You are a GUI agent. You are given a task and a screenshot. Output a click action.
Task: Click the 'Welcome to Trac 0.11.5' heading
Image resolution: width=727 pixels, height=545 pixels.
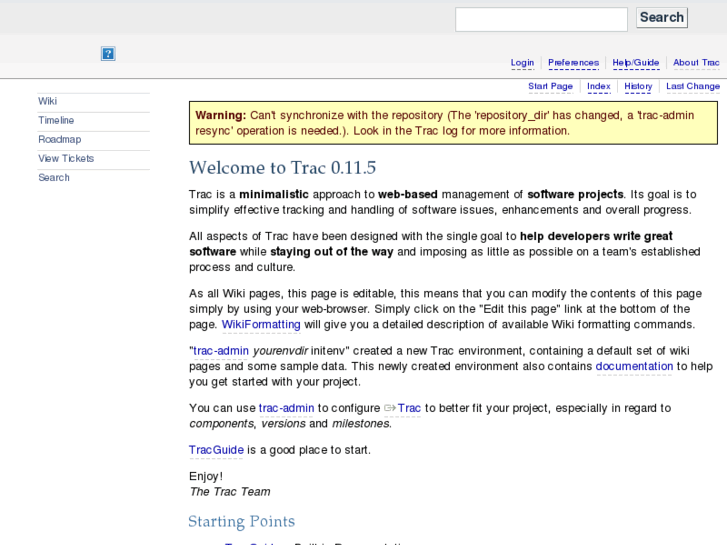282,168
